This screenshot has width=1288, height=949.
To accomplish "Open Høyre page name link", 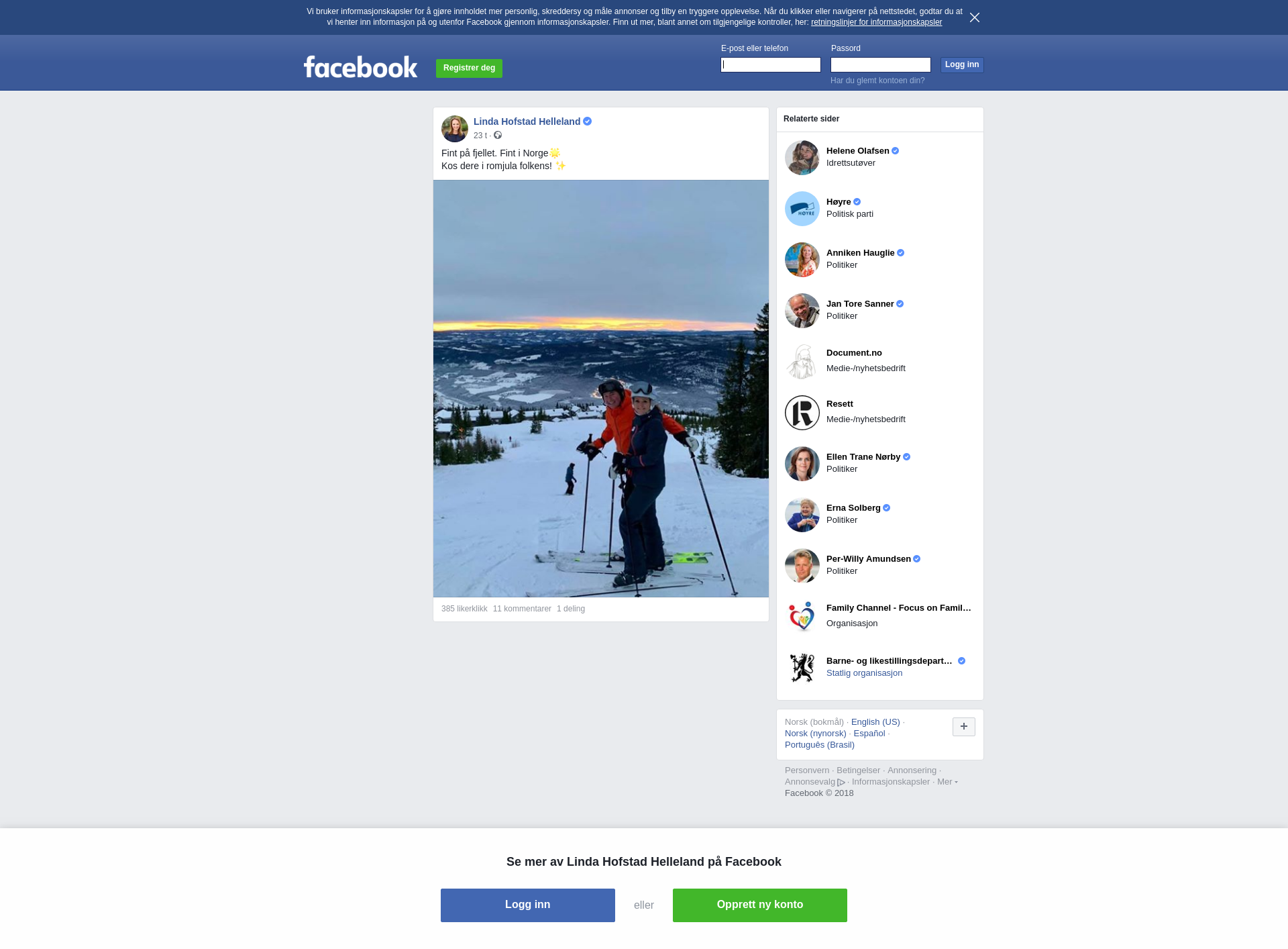I will (839, 202).
